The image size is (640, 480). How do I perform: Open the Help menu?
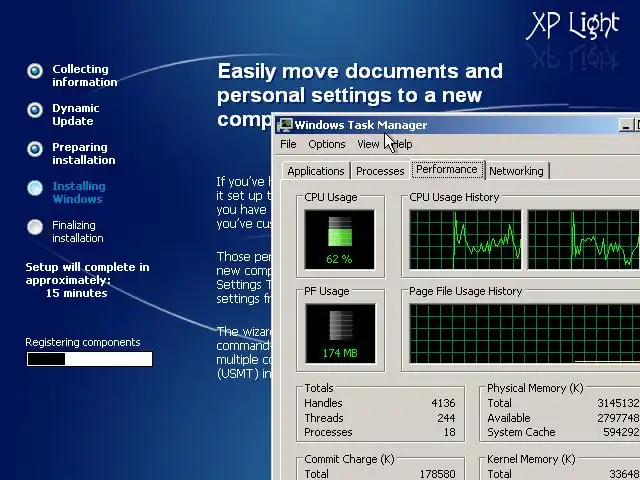[x=402, y=144]
